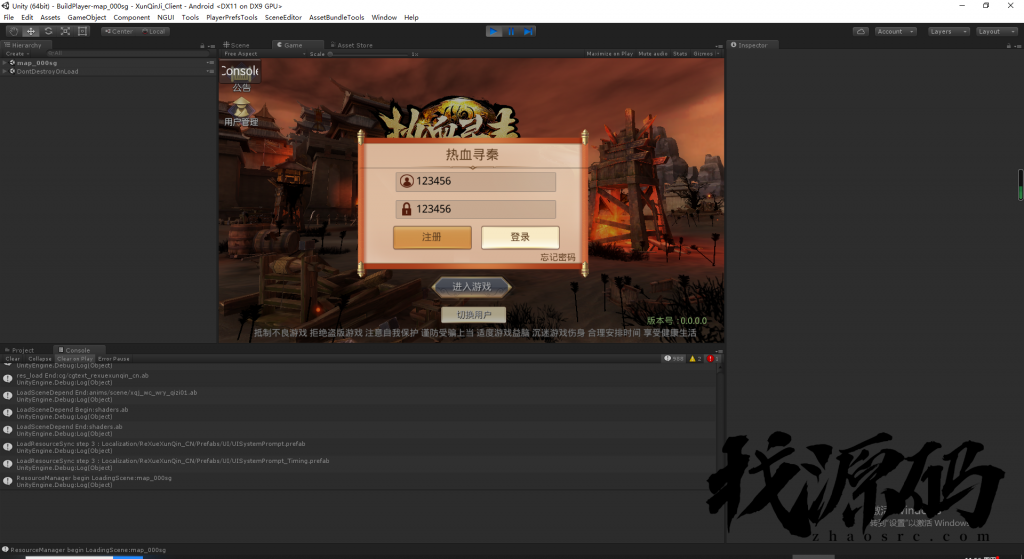Screen dimensions: 1024x559
Task: Select the 'LoadSceneDepend Begin:shaders.ab' log entry
Action: 359,413
